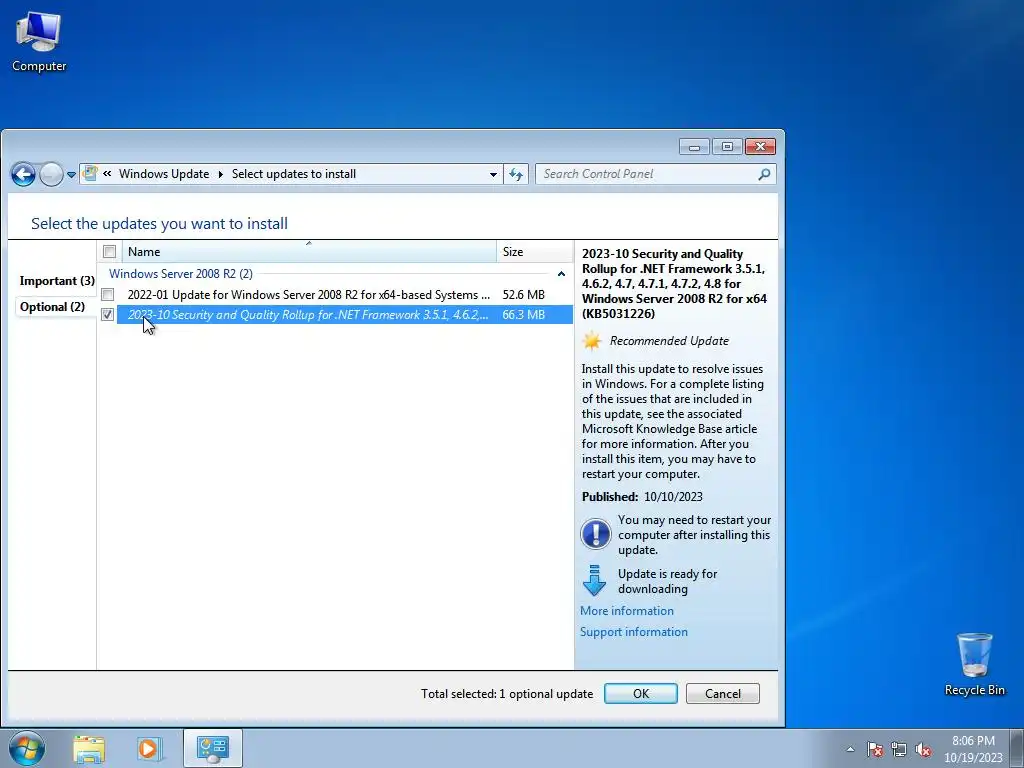Sort updates by the Name column
Viewport: 1024px width, 768px height.
coord(309,251)
